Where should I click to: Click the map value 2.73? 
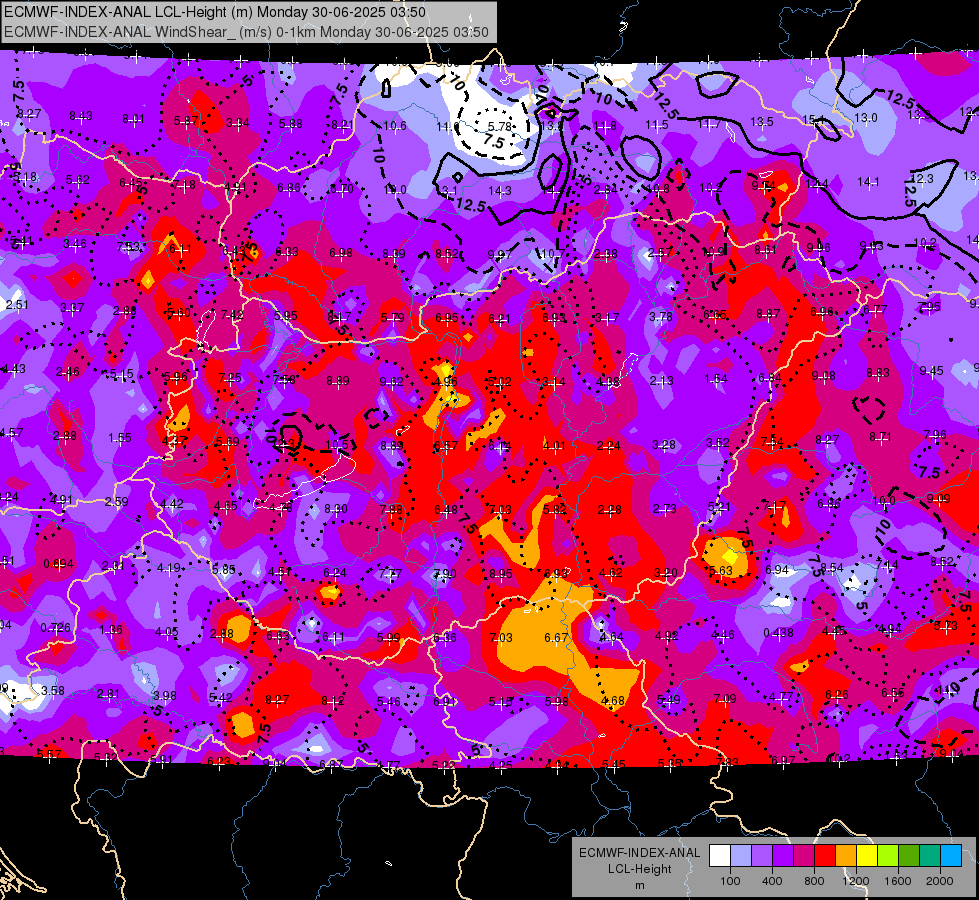pyautogui.click(x=664, y=509)
